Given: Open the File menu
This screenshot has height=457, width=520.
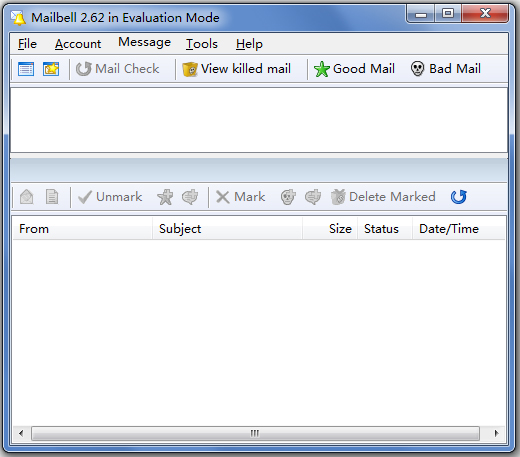Looking at the screenshot, I should (x=27, y=44).
